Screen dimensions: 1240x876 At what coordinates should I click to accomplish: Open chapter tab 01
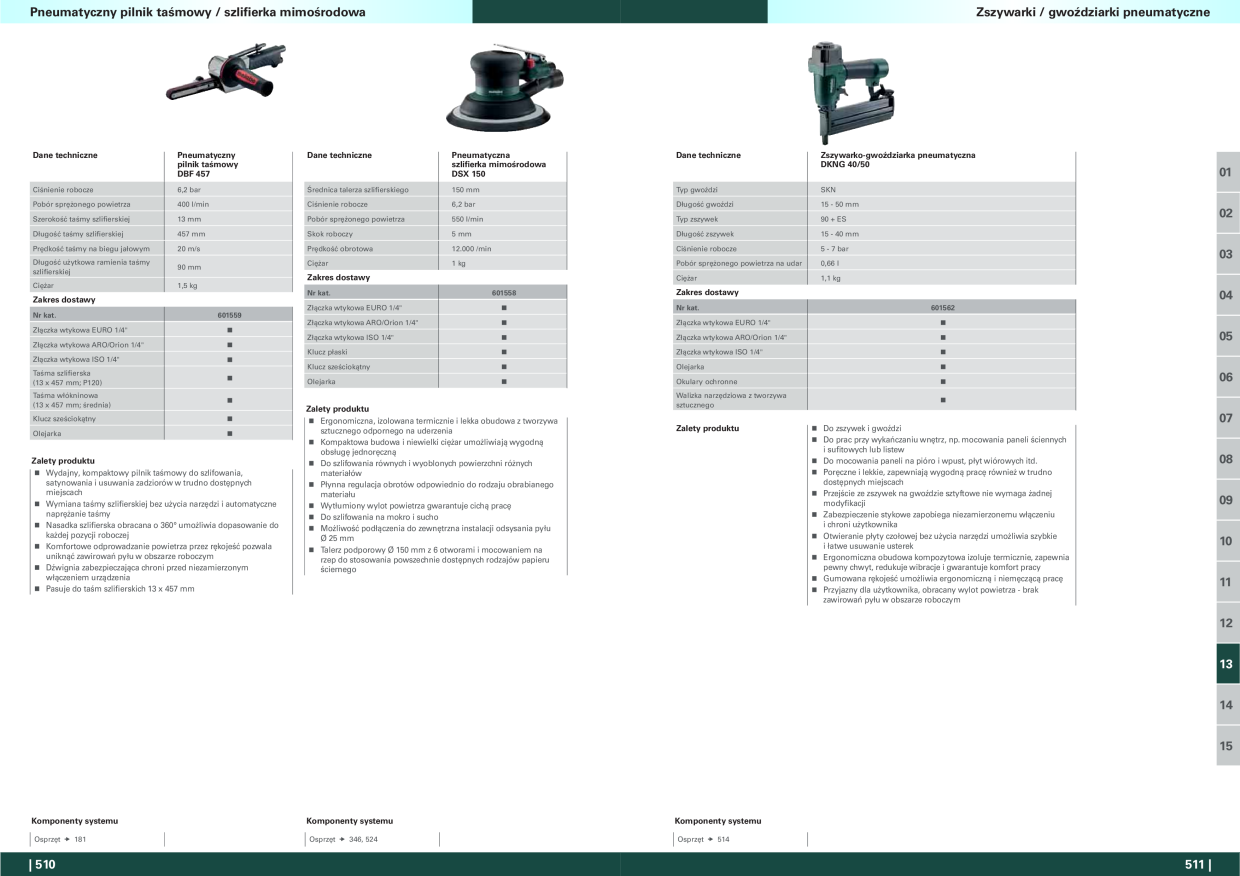click(1228, 172)
